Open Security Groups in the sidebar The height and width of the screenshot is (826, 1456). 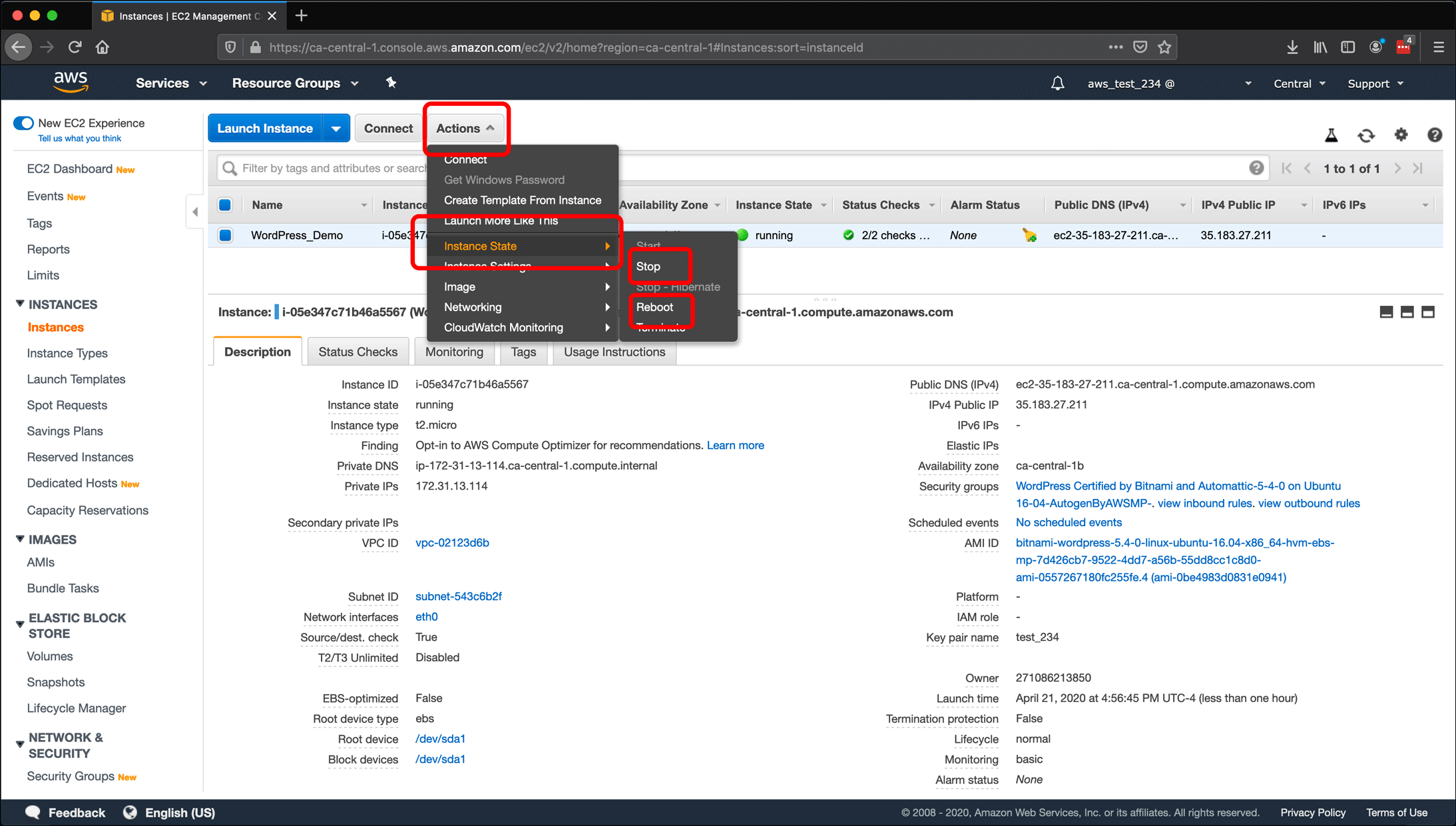click(x=71, y=776)
